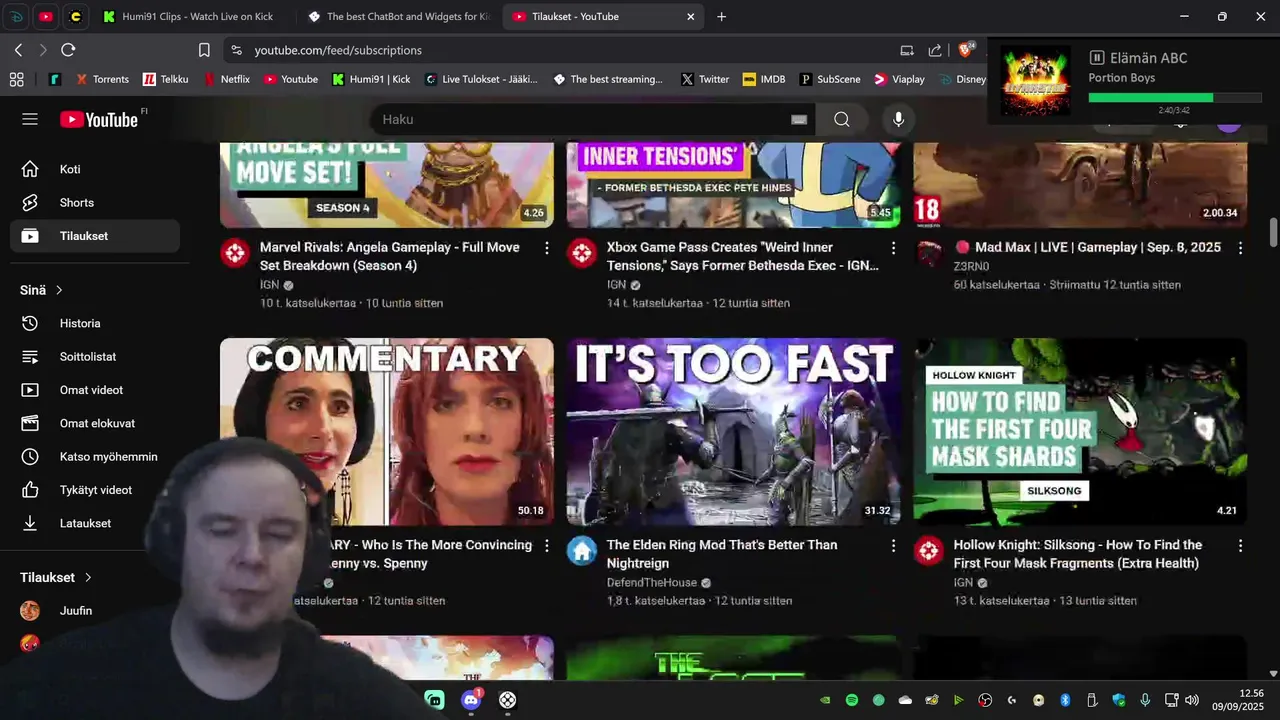
Task: Open the YouTube hamburger guide menu
Action: point(30,119)
